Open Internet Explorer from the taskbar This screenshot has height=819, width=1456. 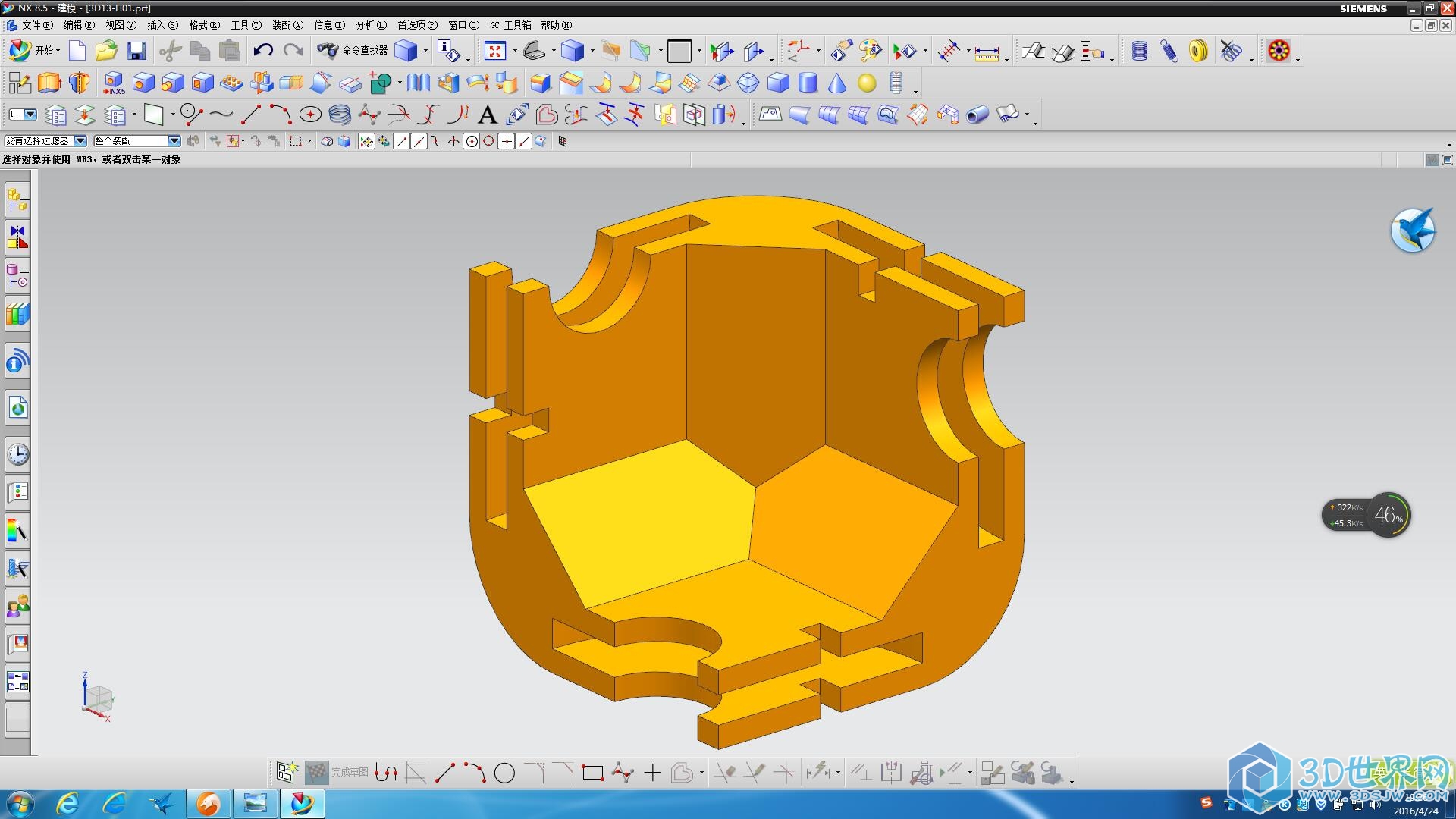[x=68, y=803]
